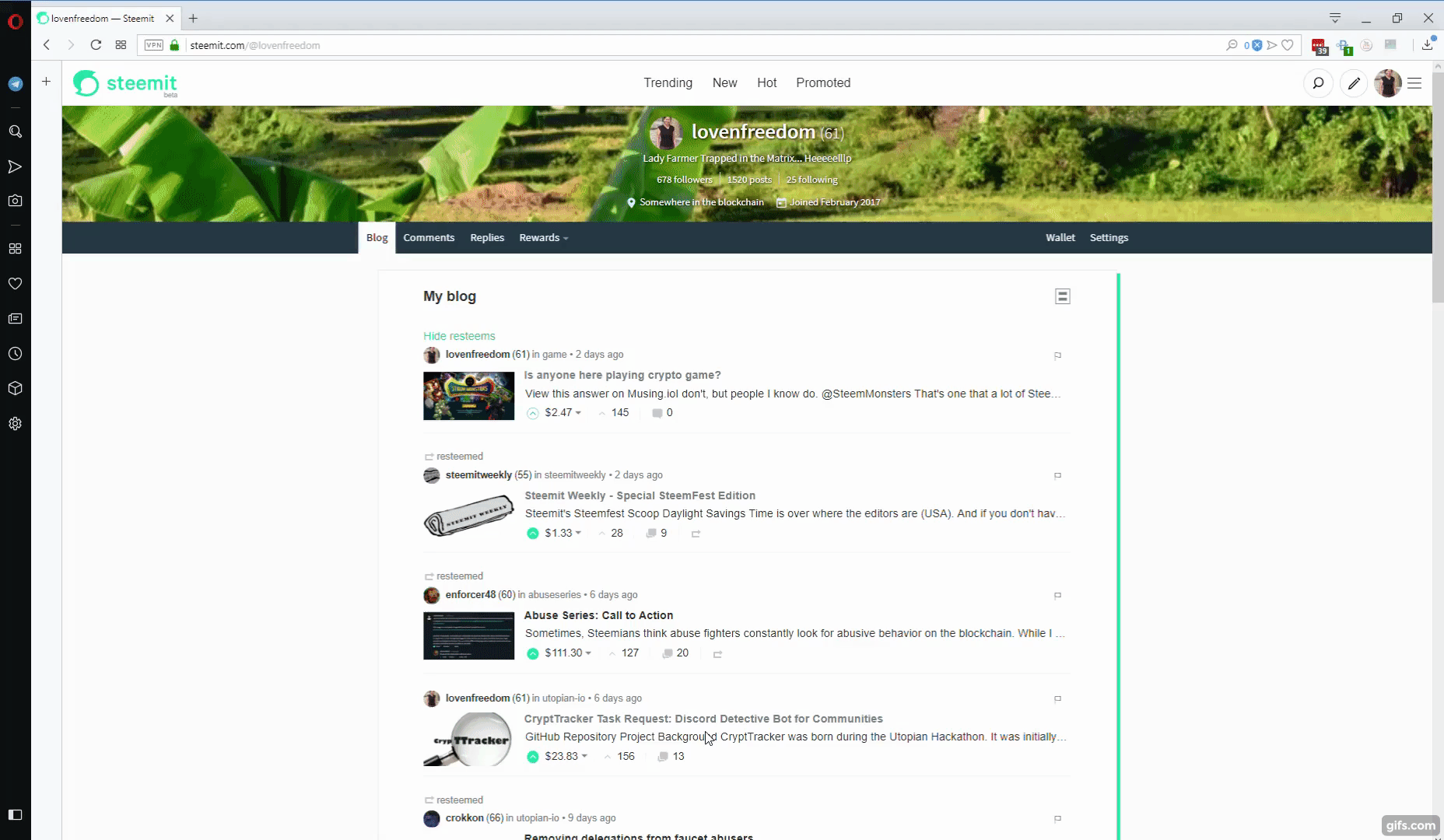Go to Hot posts
The width and height of the screenshot is (1444, 840).
tap(766, 82)
